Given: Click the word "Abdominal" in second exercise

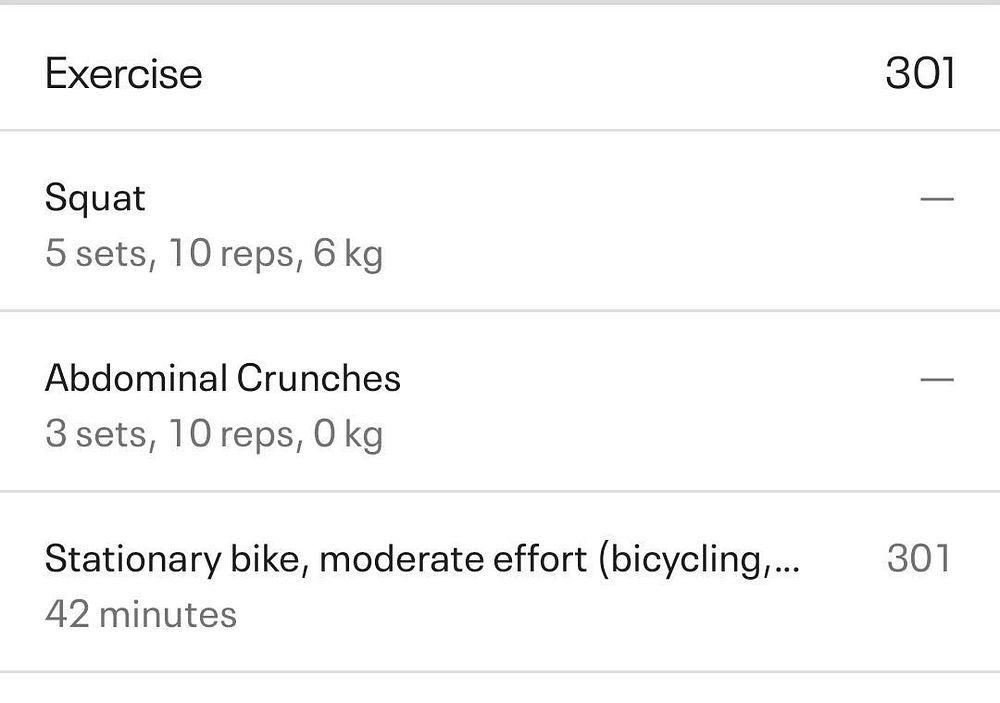Looking at the screenshot, I should click(x=136, y=378).
